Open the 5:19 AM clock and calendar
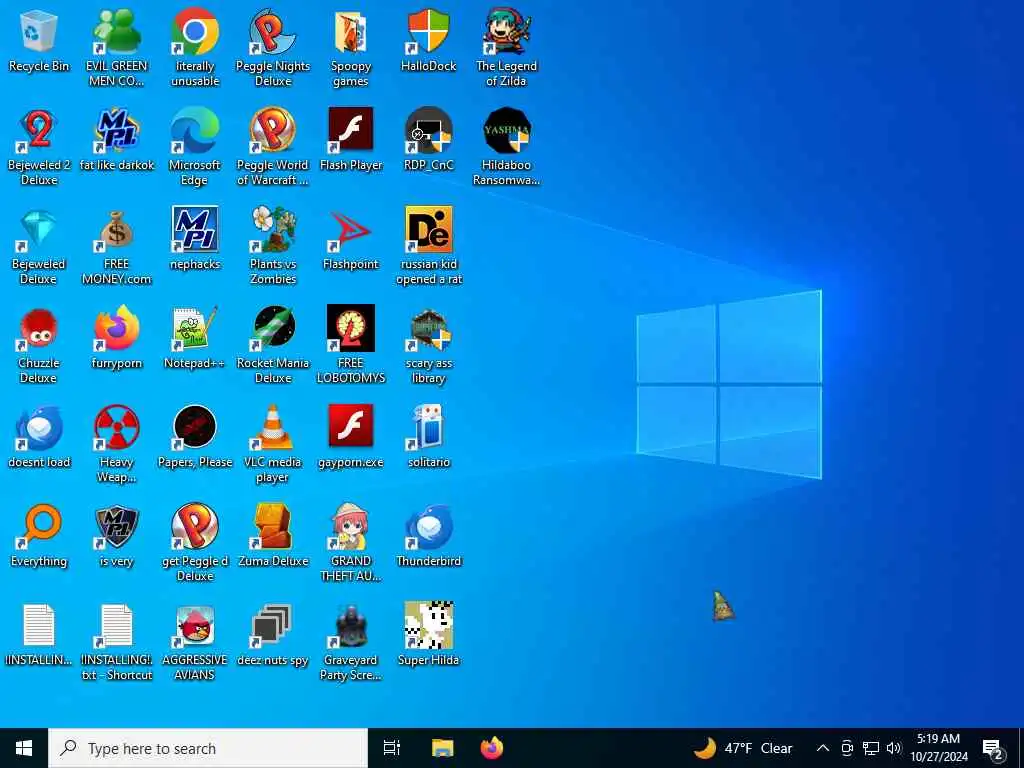This screenshot has width=1024, height=768. (938, 748)
